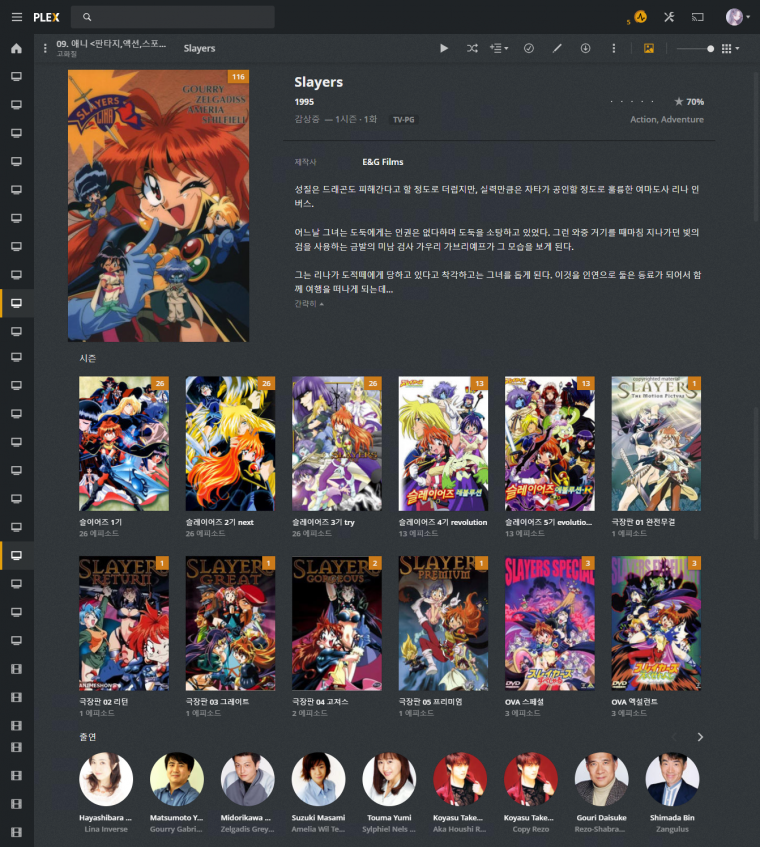Click the Slayers main poster
The height and width of the screenshot is (847, 760).
(x=158, y=206)
